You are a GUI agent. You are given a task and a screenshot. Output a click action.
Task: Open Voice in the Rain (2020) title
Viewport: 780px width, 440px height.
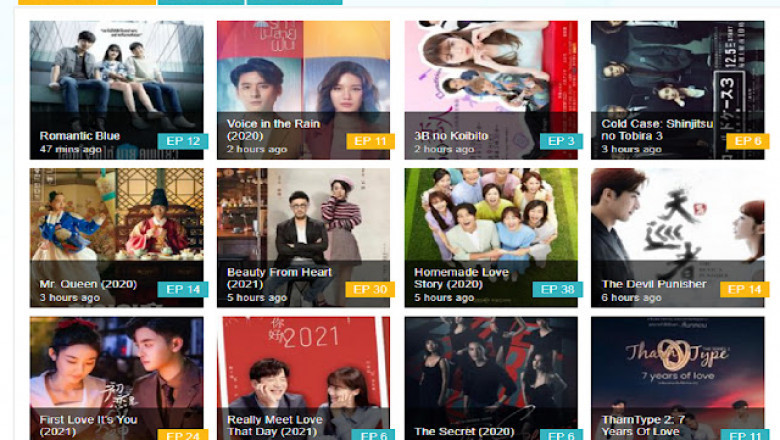click(x=273, y=130)
